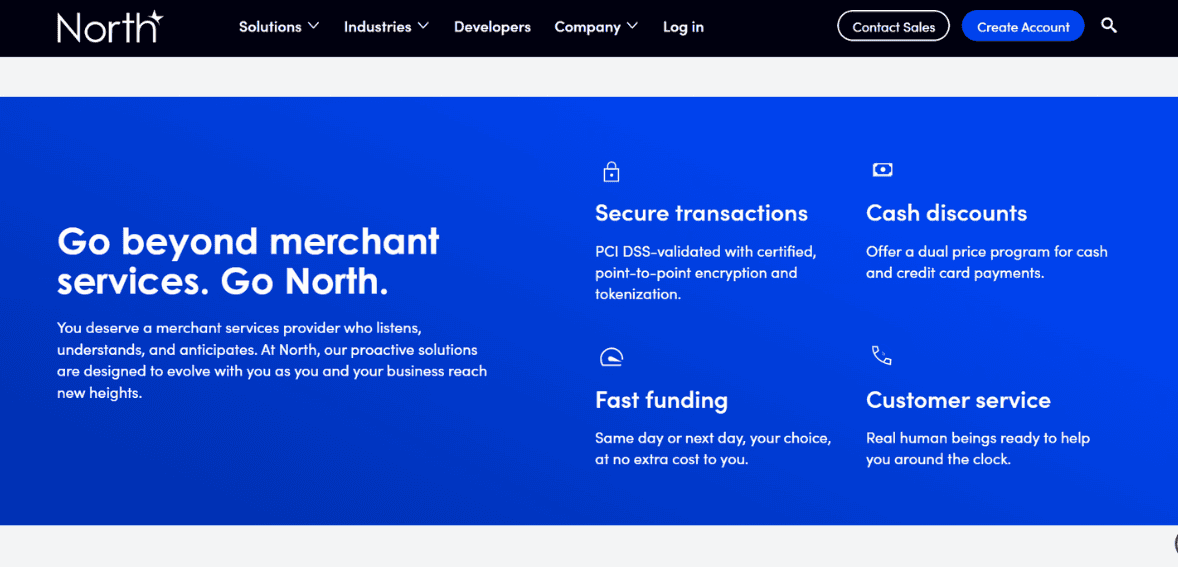Click the Cash discounts heading
This screenshot has height=567, width=1178.
(x=946, y=213)
